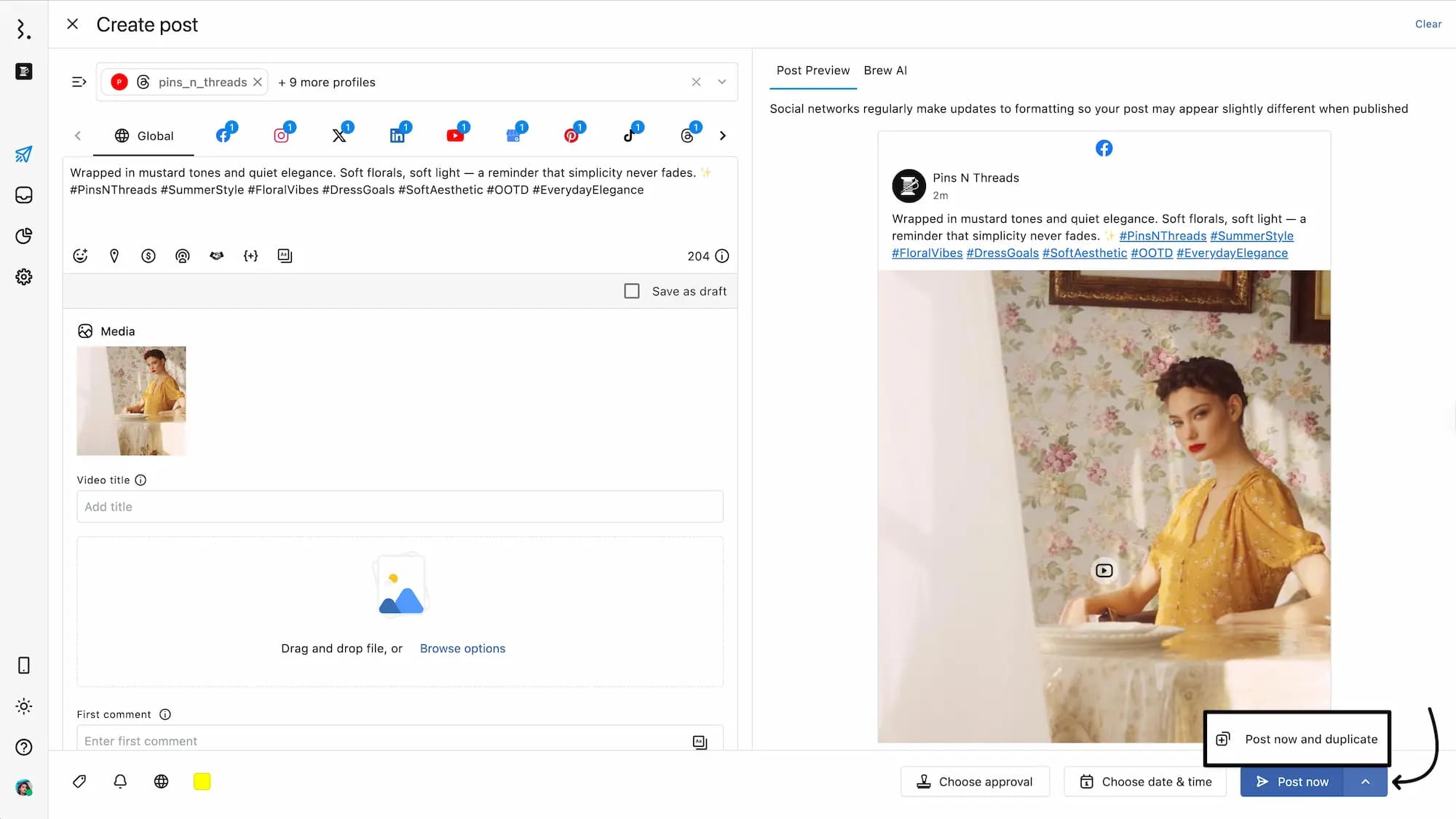This screenshot has height=819, width=1456.
Task: Click the tag icon in bottom bar
Action: (x=79, y=781)
